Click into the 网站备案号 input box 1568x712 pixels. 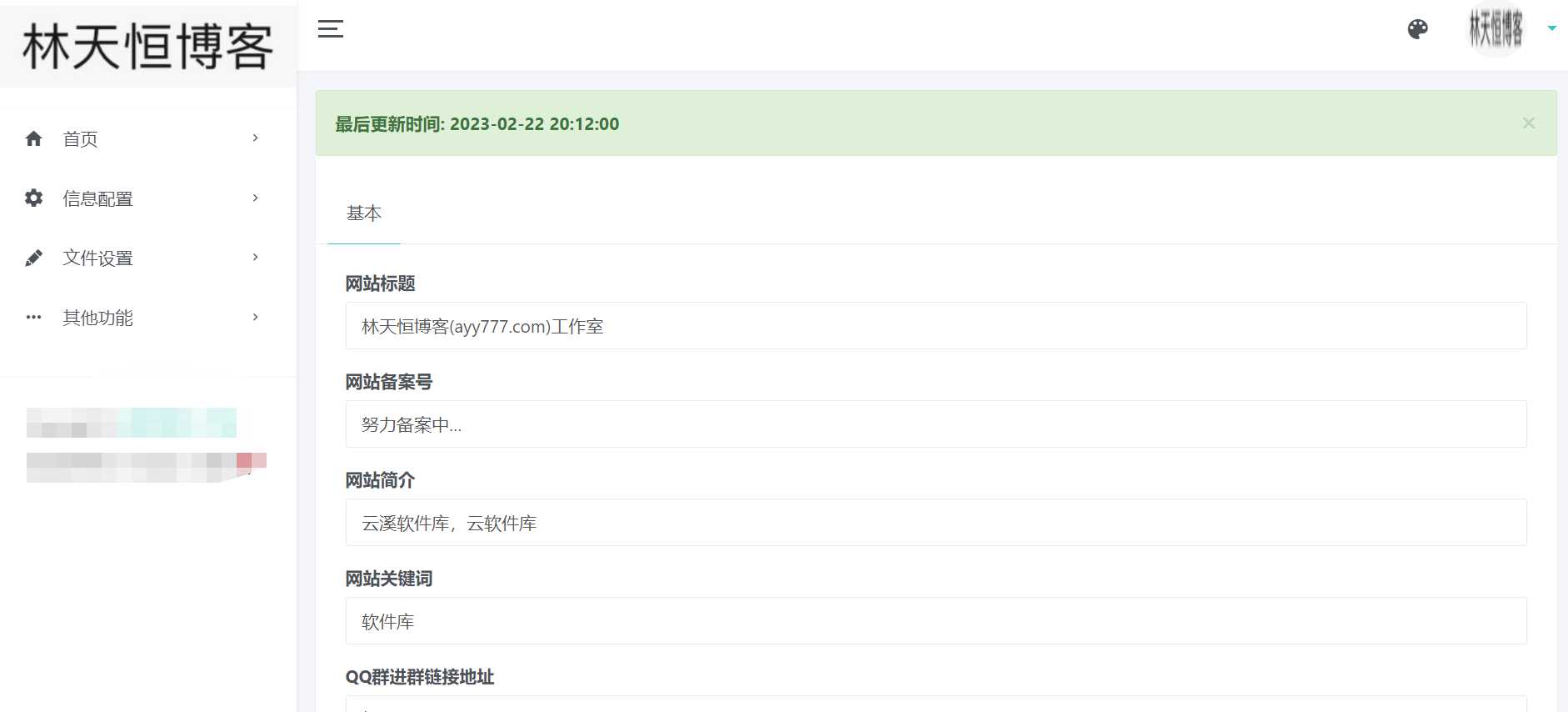[935, 424]
